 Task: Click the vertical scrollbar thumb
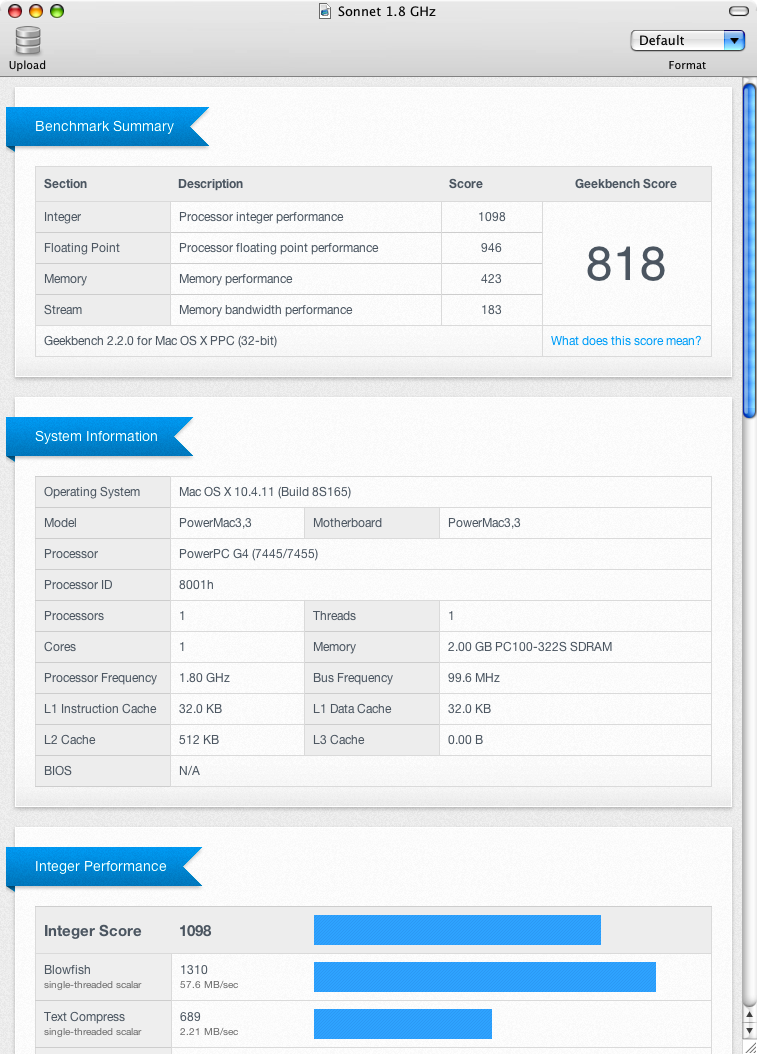click(749, 250)
